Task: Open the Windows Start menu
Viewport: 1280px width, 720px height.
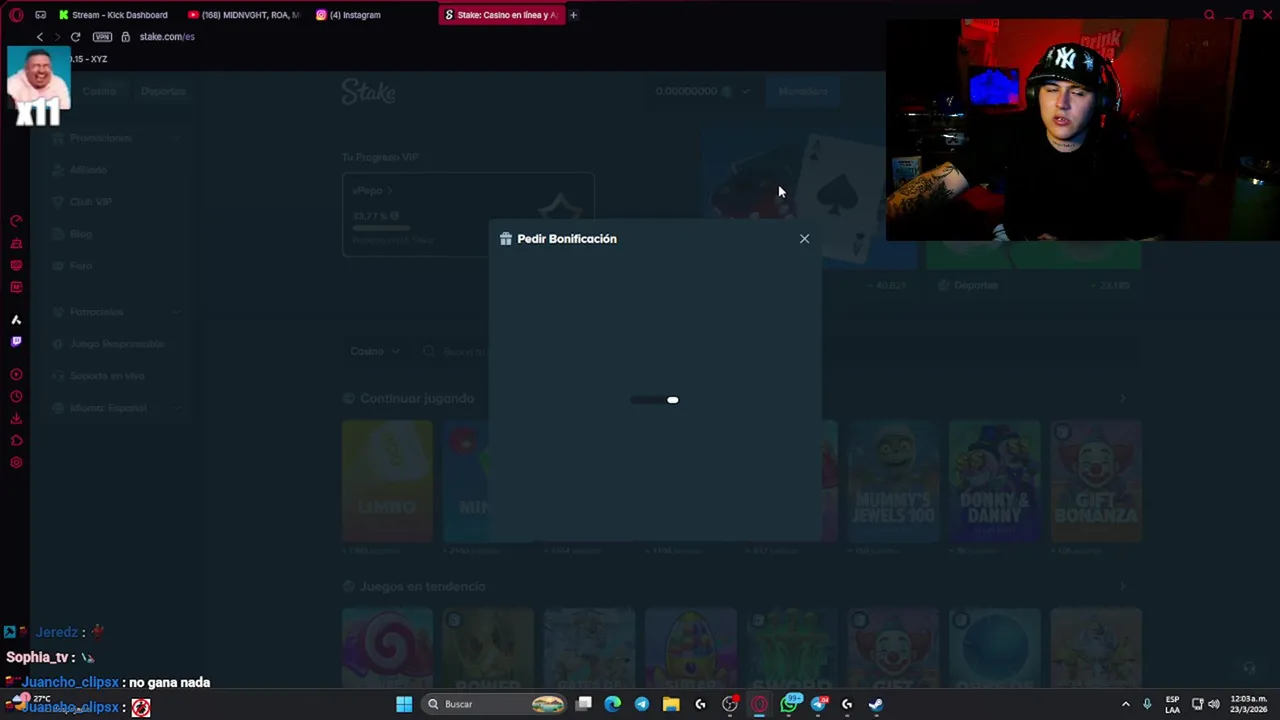Action: tap(404, 704)
